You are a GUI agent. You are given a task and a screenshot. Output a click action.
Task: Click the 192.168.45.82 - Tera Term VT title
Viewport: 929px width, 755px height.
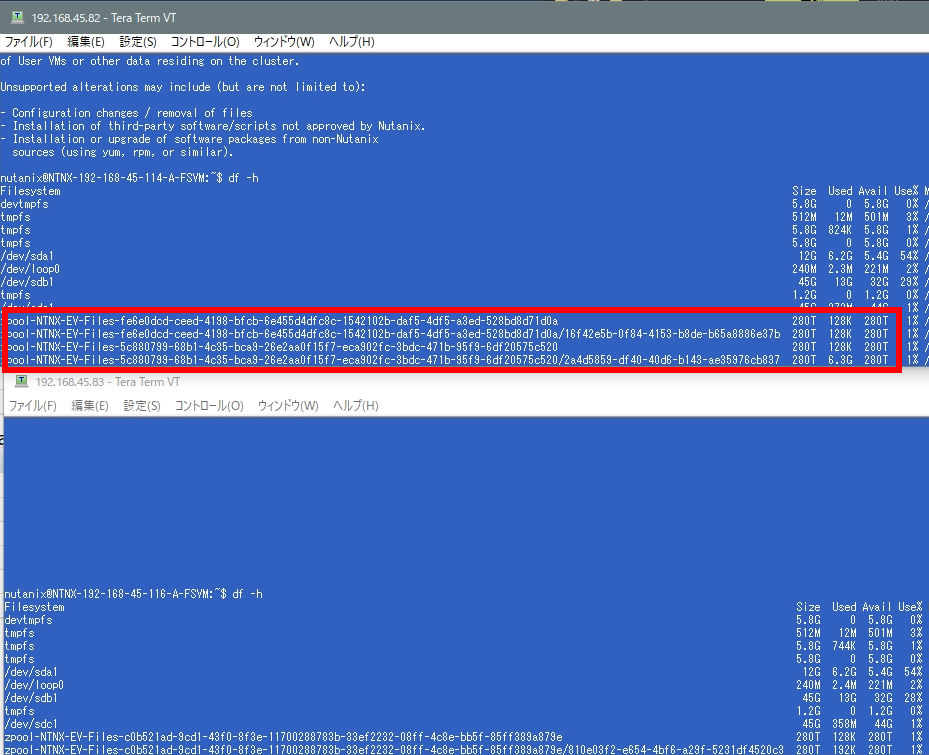(x=104, y=18)
